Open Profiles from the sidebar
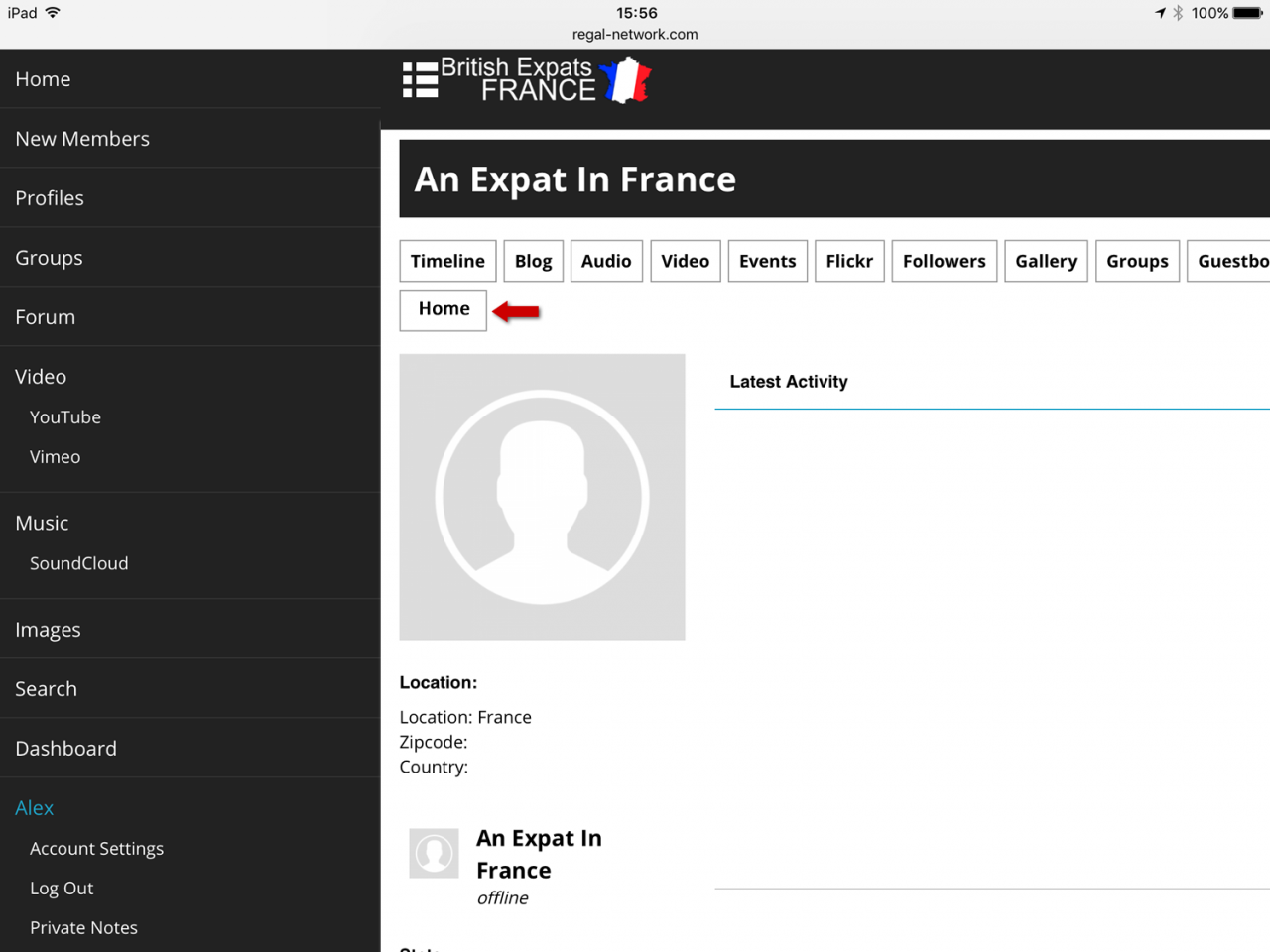Viewport: 1270px width, 952px height. (50, 198)
